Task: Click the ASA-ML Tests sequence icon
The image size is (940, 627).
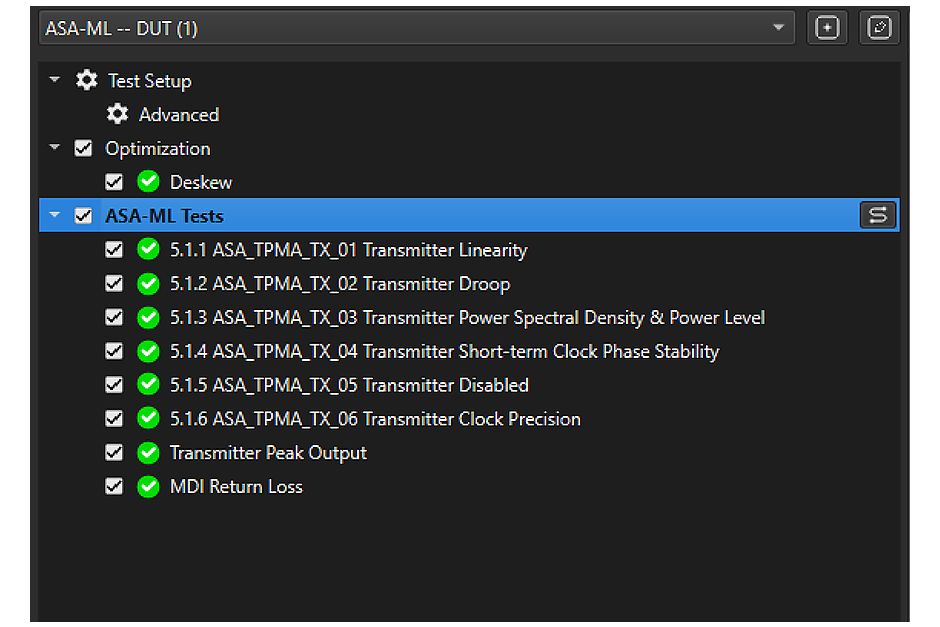Action: tap(878, 216)
